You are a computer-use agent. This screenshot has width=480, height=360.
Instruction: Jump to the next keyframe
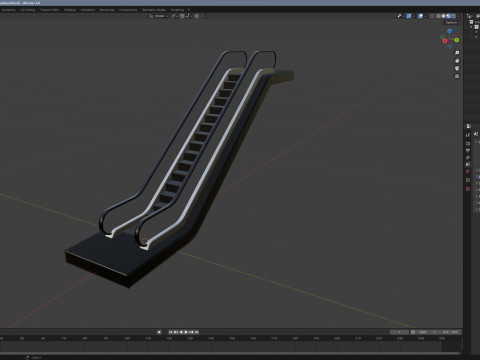pos(191,332)
